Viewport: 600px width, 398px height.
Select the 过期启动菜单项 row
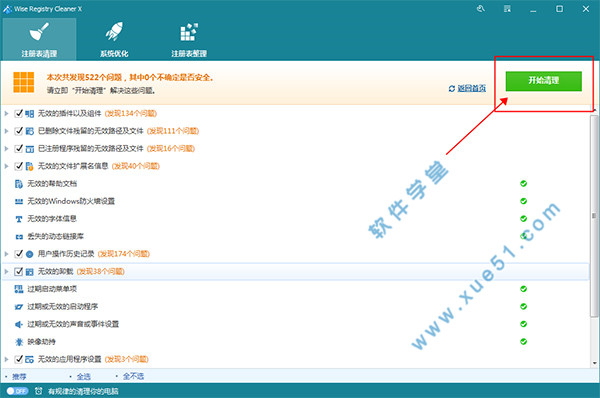click(x=295, y=289)
